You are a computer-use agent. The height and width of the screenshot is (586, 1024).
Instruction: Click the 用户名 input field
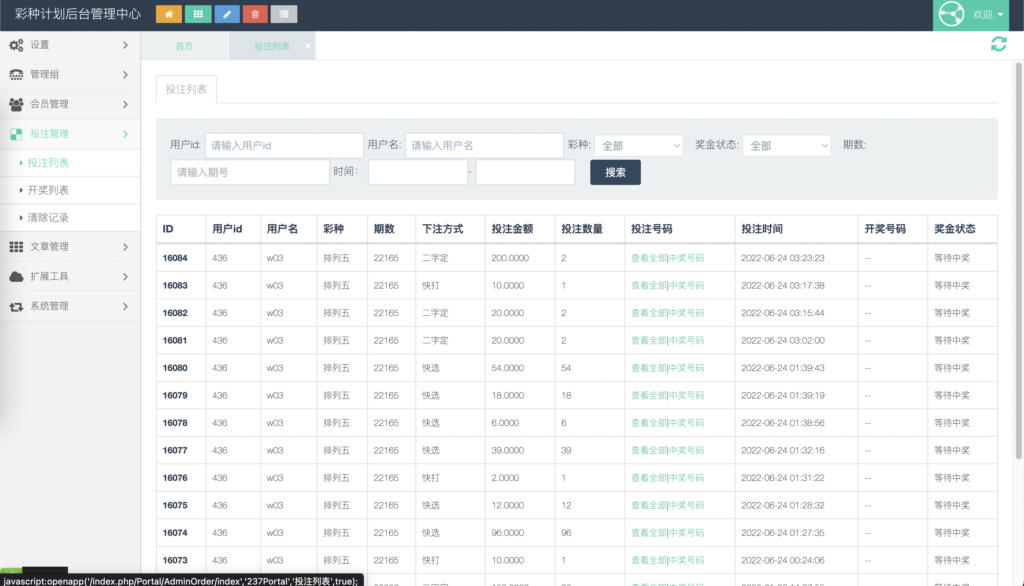tap(484, 145)
